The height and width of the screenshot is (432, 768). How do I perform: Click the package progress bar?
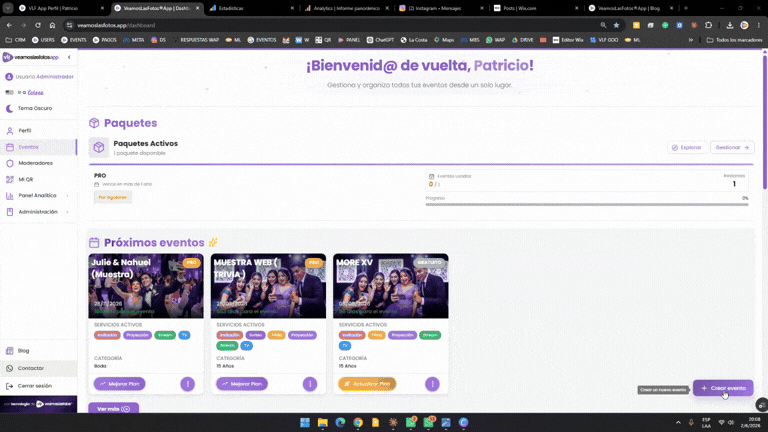click(587, 204)
